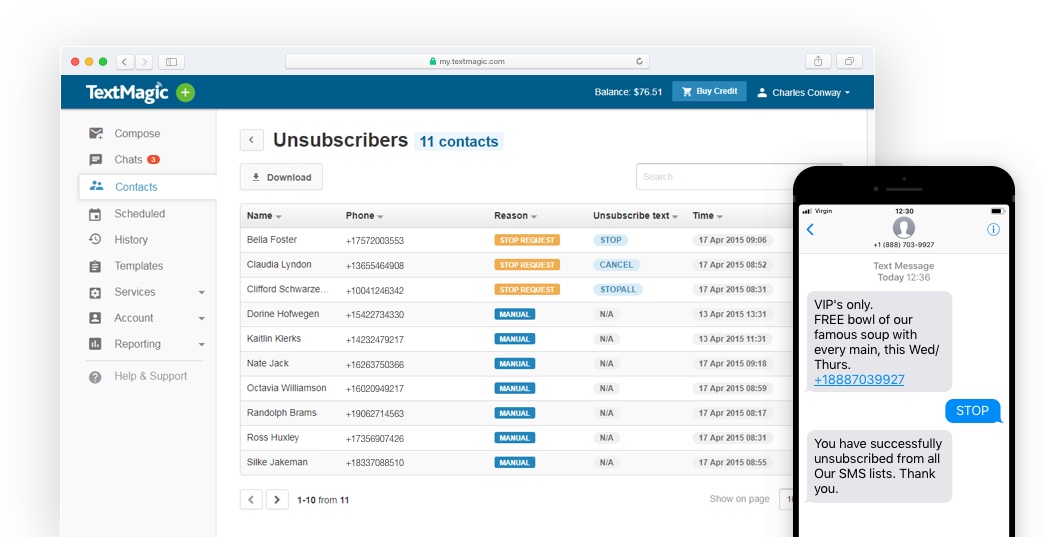The image size is (1045, 537).
Task: Open the Compose envelope icon in sidebar
Action: pyautogui.click(x=96, y=133)
